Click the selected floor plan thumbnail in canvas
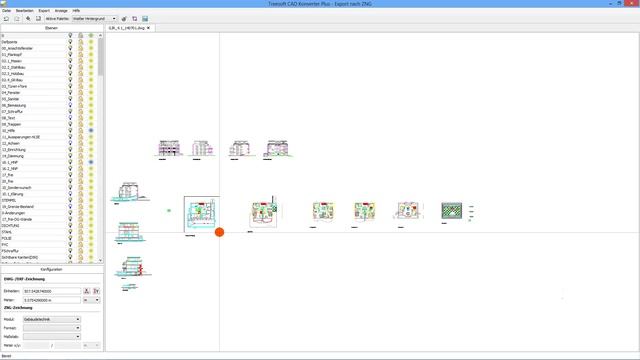640x360 pixels. 201,214
